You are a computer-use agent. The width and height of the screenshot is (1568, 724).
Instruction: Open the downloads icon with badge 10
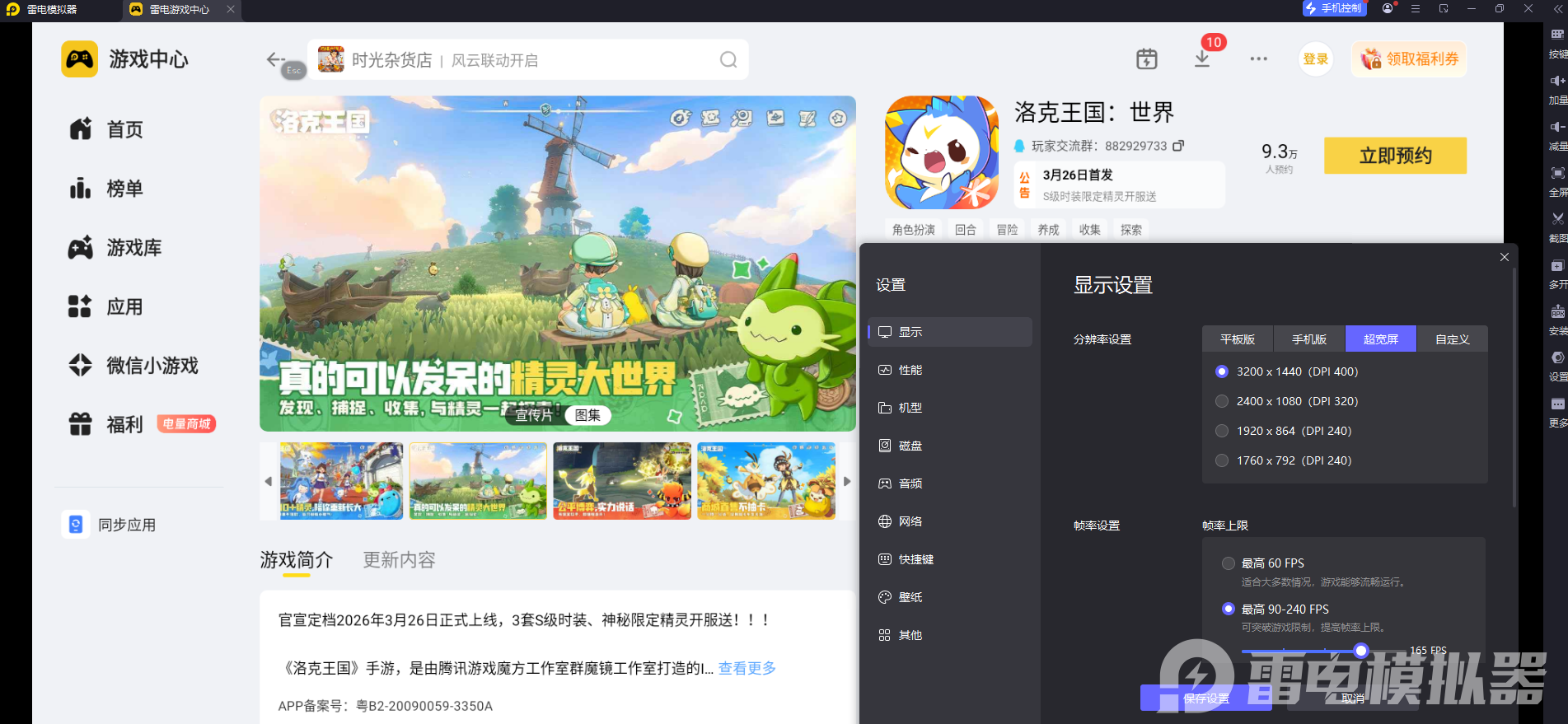pos(1203,58)
